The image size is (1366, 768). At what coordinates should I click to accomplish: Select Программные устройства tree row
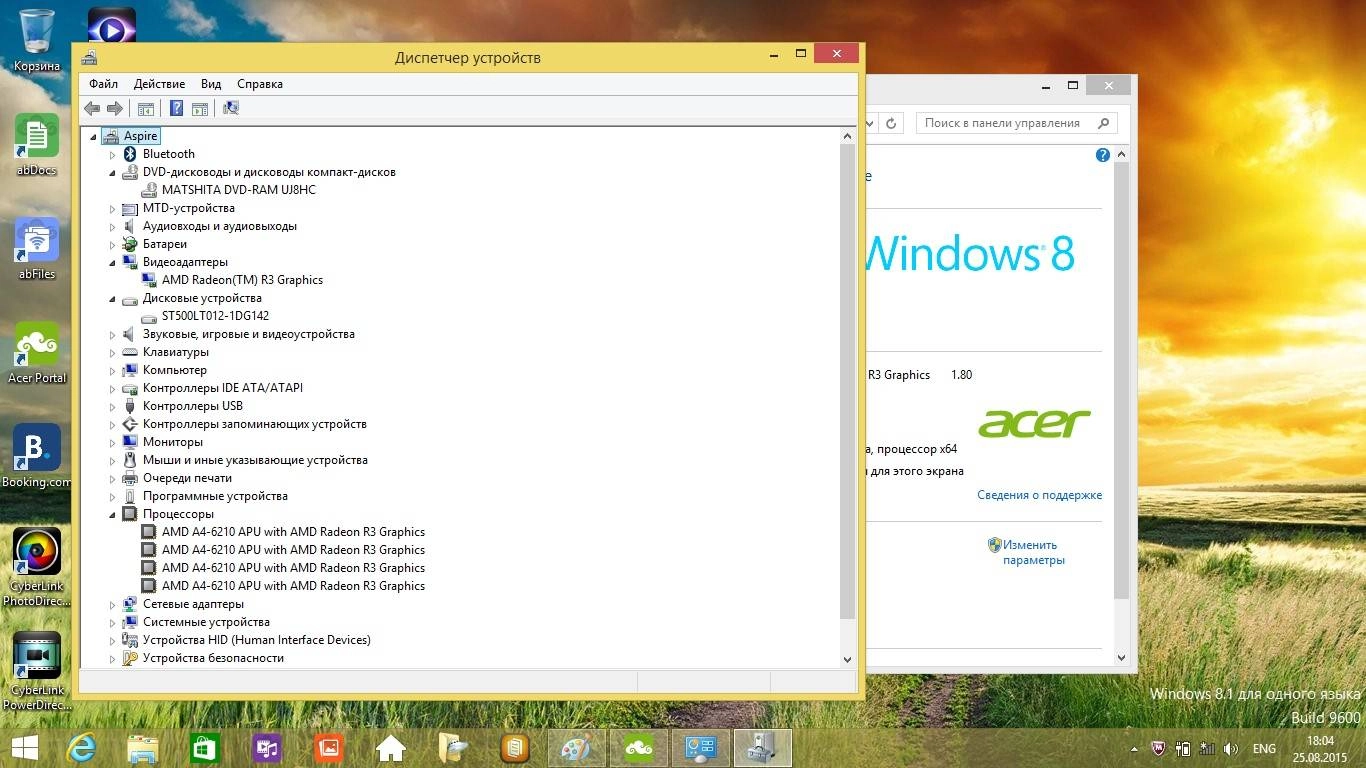[x=215, y=496]
